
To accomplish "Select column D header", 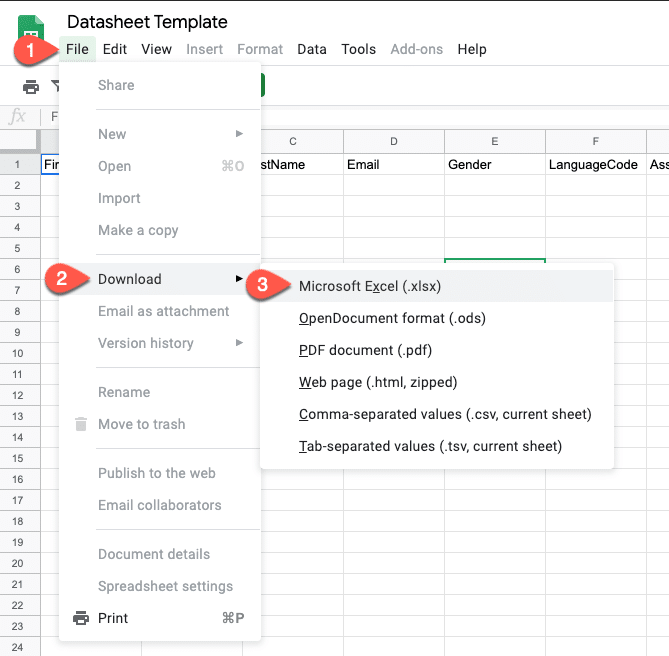I will click(394, 142).
